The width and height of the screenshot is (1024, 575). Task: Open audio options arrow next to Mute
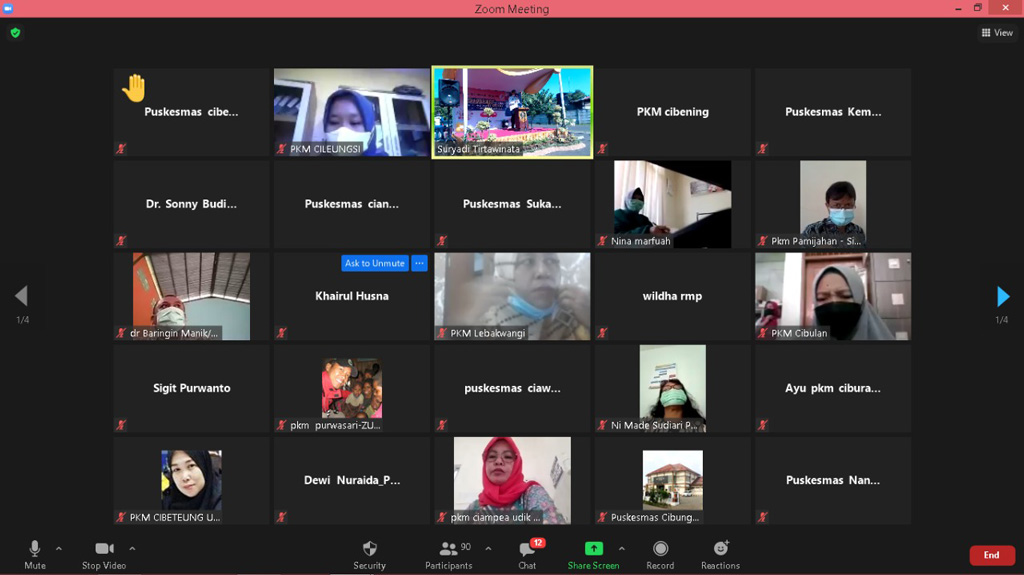[x=59, y=549]
